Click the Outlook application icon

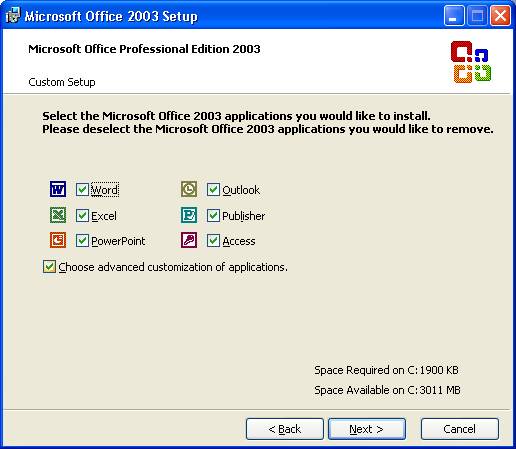point(189,189)
